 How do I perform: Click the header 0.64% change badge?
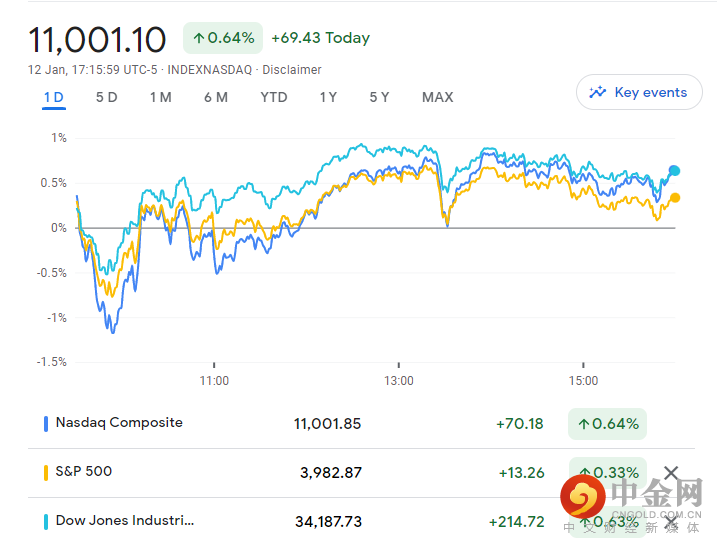(x=223, y=38)
